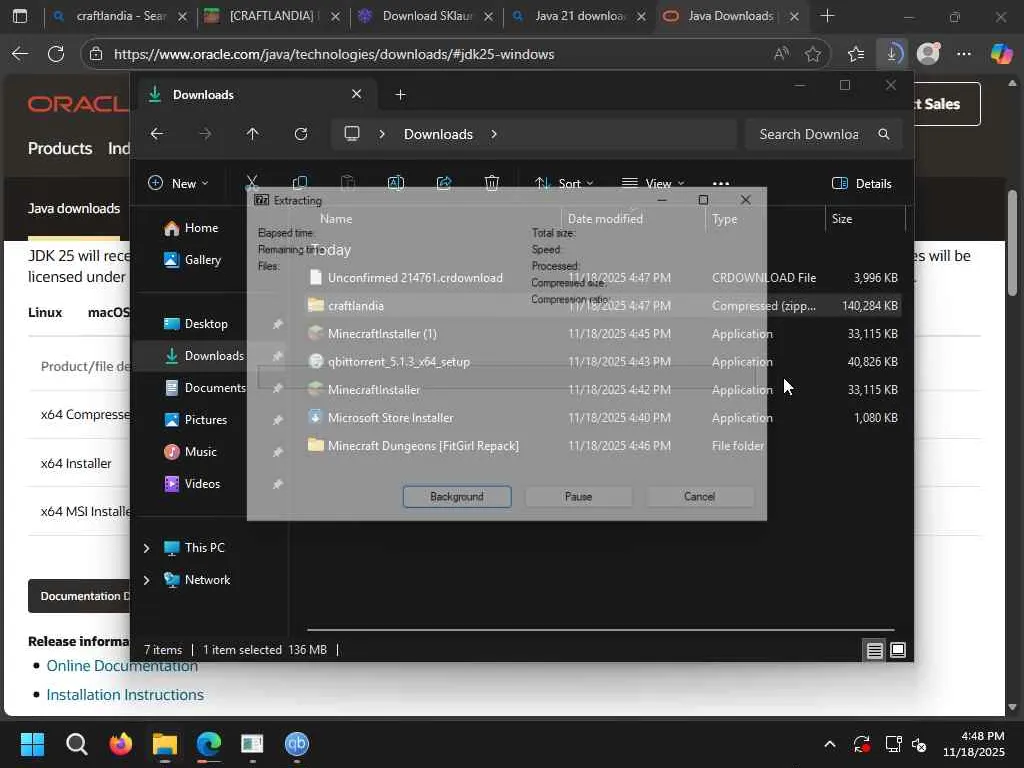Click the Share icon in Explorer toolbar
Screen dimensions: 1024x768
[444, 183]
